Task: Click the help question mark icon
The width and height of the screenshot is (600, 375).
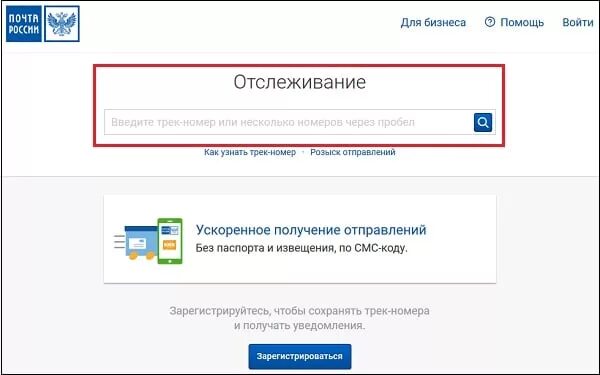Action: point(490,22)
